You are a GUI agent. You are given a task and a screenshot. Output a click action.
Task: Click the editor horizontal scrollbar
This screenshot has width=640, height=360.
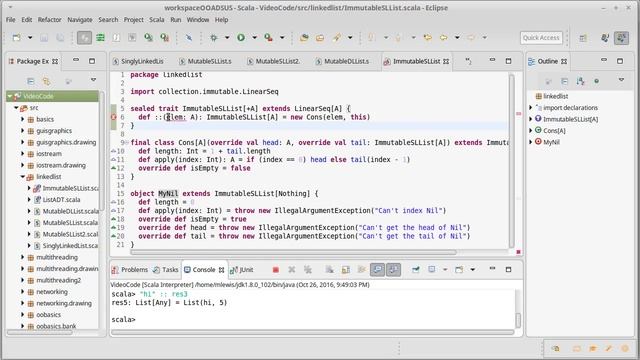tap(294, 252)
